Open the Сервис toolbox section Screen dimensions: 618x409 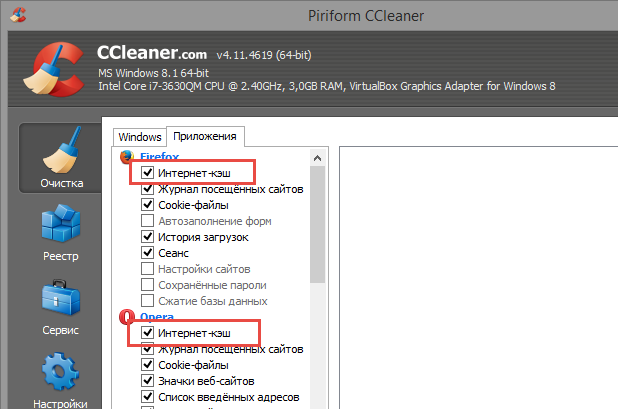click(61, 307)
